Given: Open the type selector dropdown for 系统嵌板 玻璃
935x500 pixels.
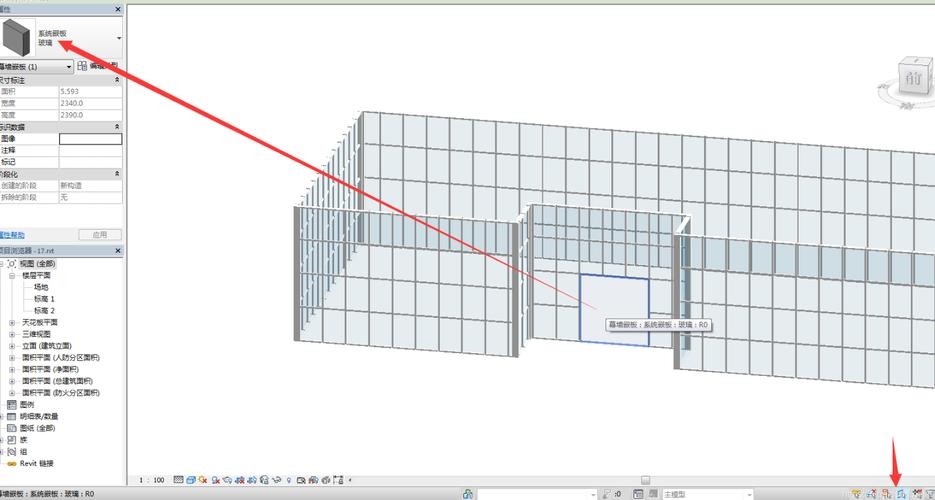Looking at the screenshot, I should [119, 38].
